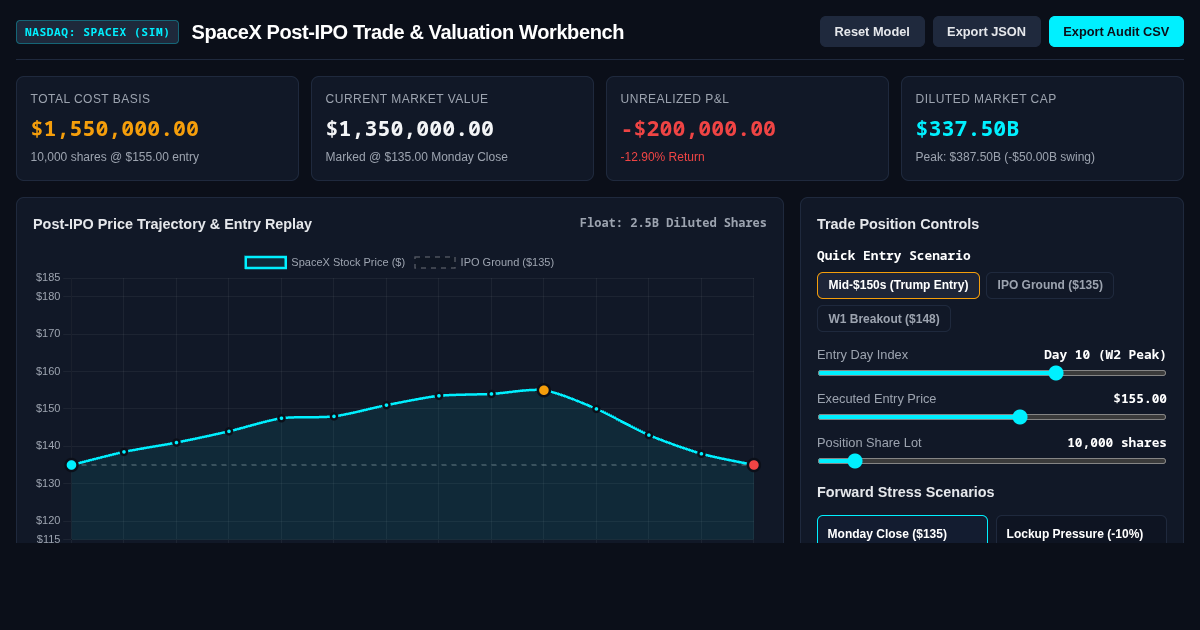Select Monday Close ($135) stress scenario
The height and width of the screenshot is (630, 1200).
coord(902,530)
